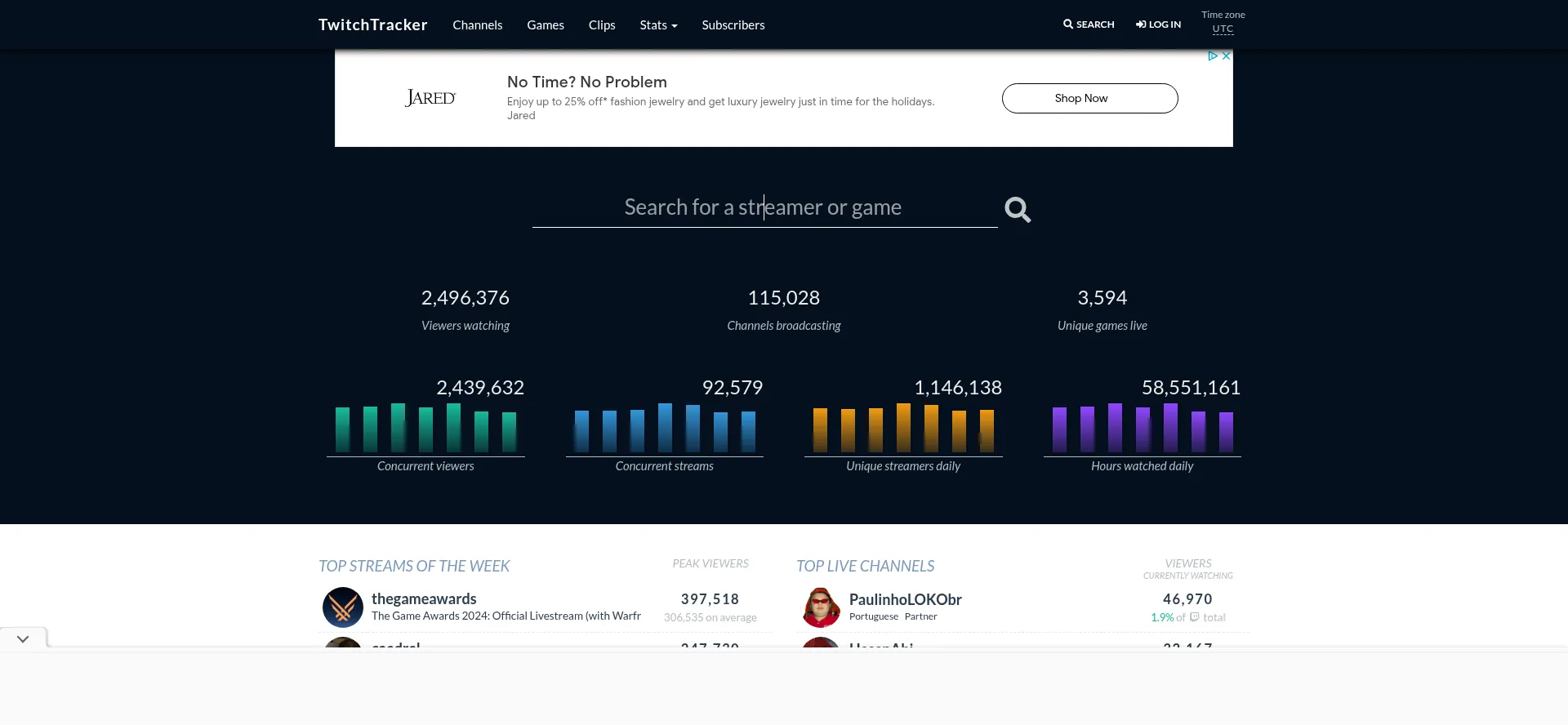The width and height of the screenshot is (1568, 725).
Task: Open the Unique streamers daily orange chart
Action: coord(903,428)
